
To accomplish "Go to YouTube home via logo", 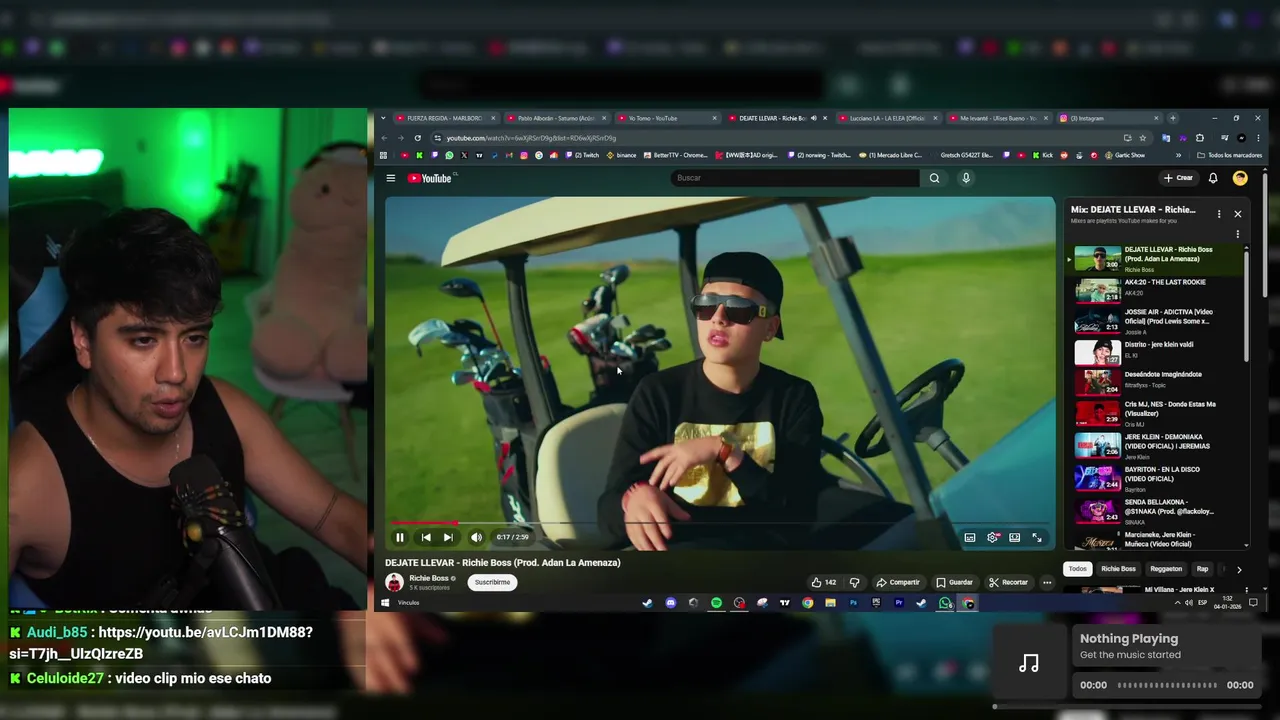I will [431, 178].
